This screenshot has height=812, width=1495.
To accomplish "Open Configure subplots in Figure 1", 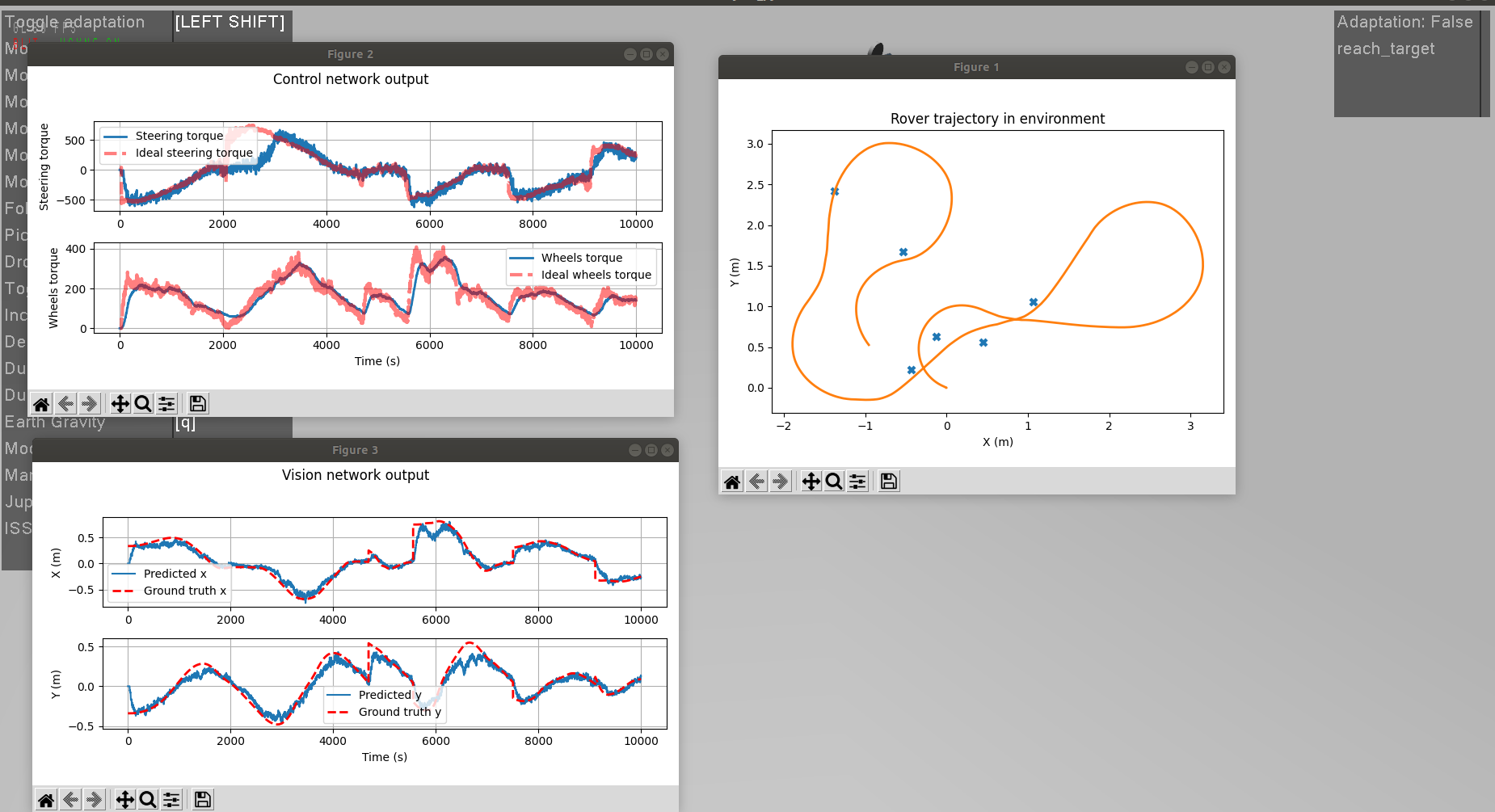I will pos(857,482).
